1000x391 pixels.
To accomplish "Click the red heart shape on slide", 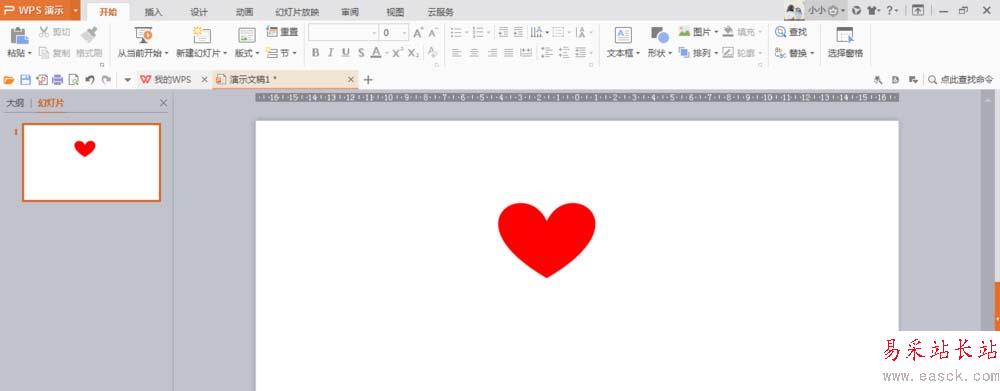I will point(547,239).
